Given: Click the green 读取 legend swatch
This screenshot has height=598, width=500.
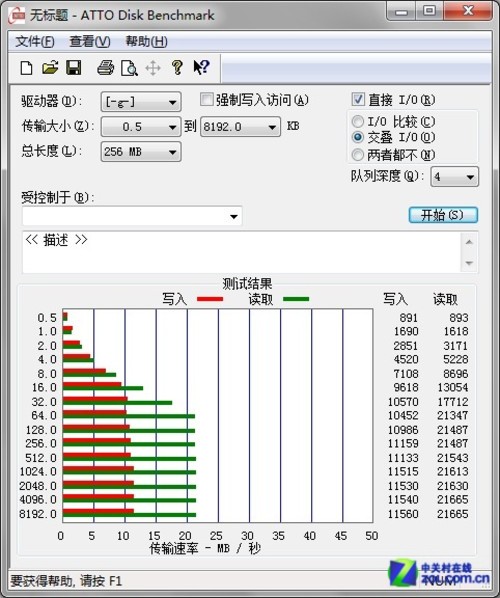Looking at the screenshot, I should pos(296,299).
